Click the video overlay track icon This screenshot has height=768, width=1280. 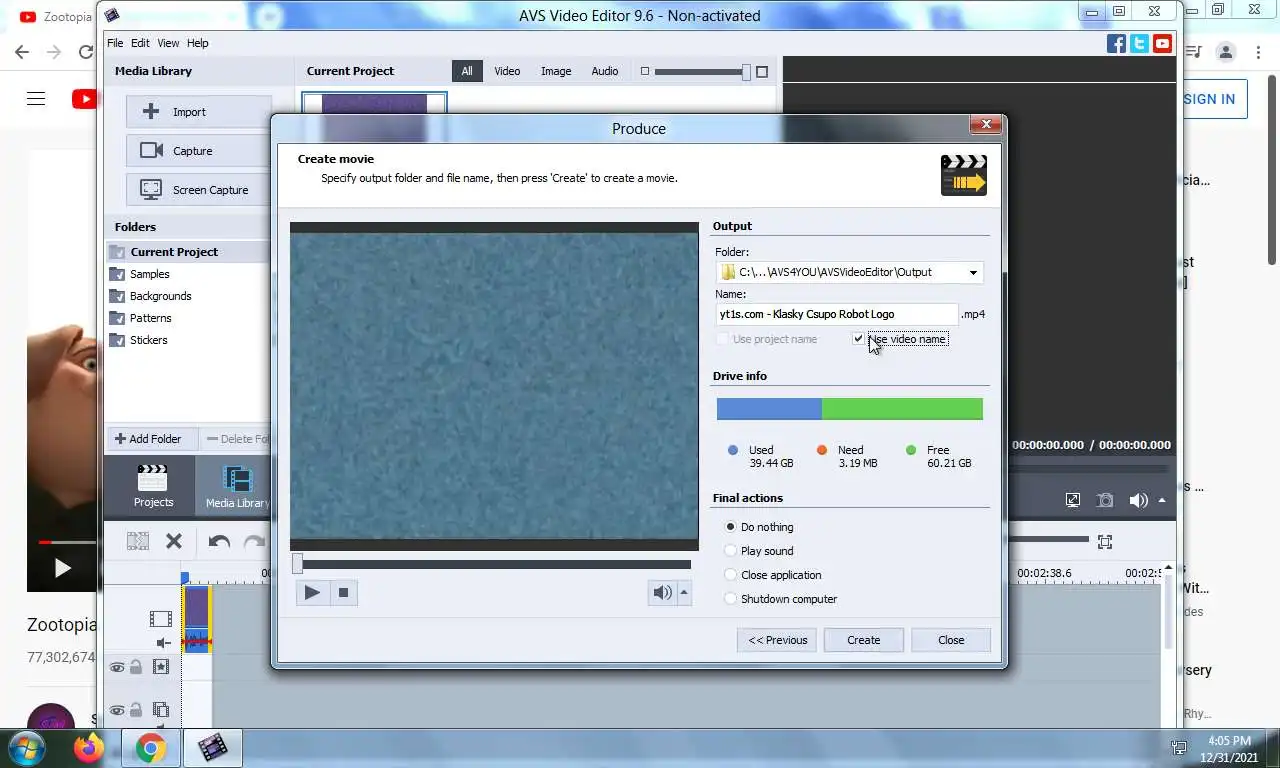pyautogui.click(x=160, y=710)
